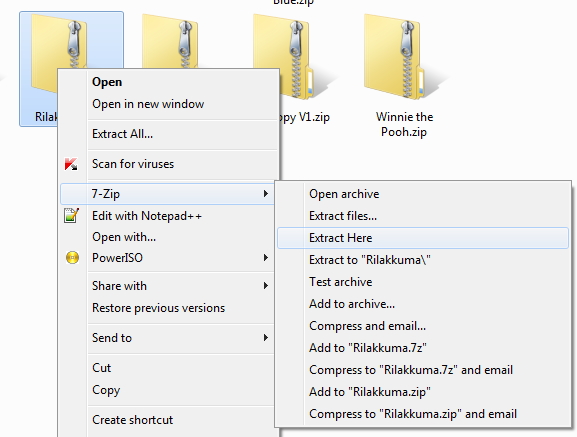This screenshot has height=437, width=577.
Task: Select the Kaspersky scan icon
Action: pyautogui.click(x=71, y=164)
